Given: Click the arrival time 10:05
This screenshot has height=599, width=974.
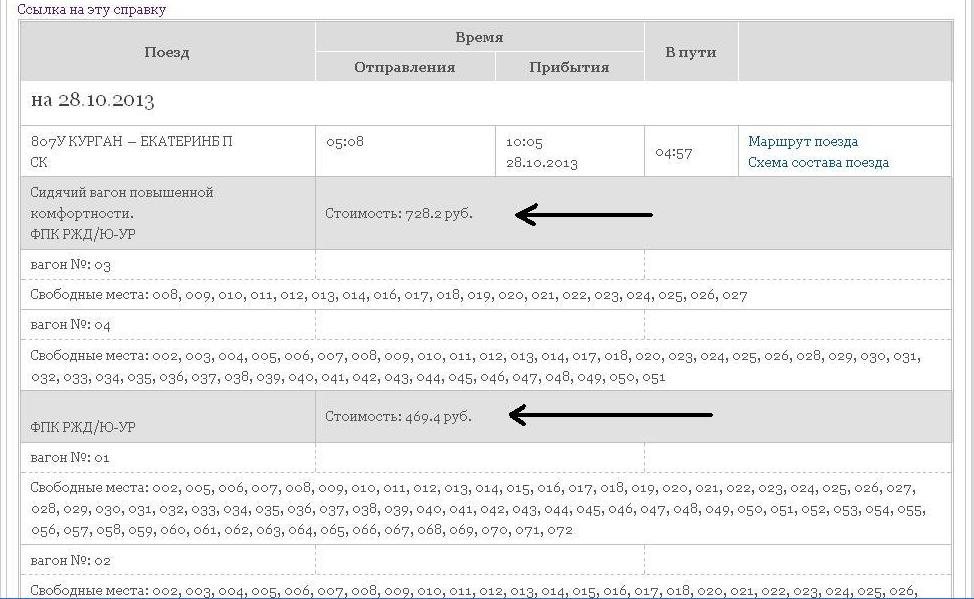Looking at the screenshot, I should pos(524,143).
